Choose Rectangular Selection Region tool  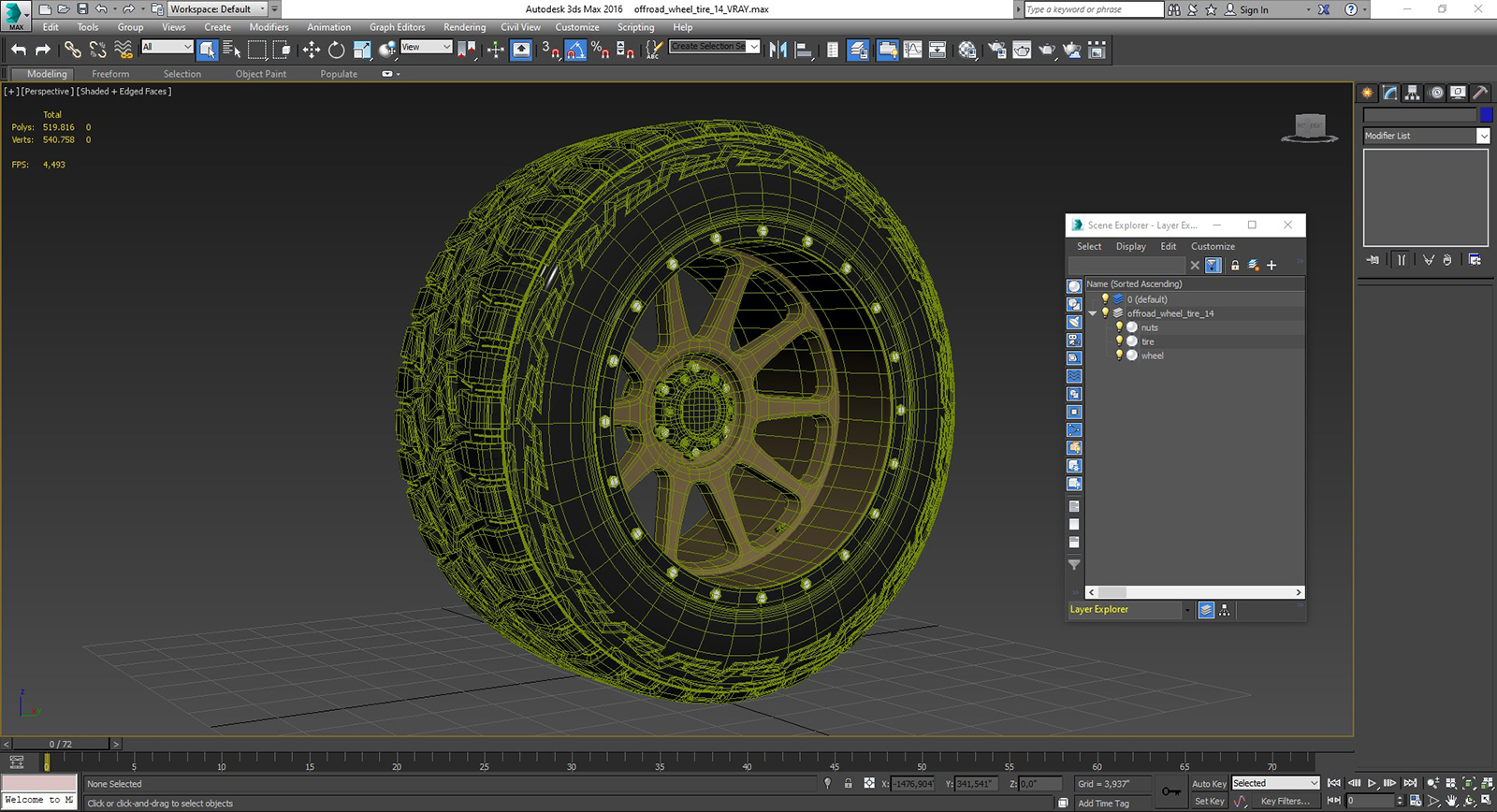[x=256, y=50]
